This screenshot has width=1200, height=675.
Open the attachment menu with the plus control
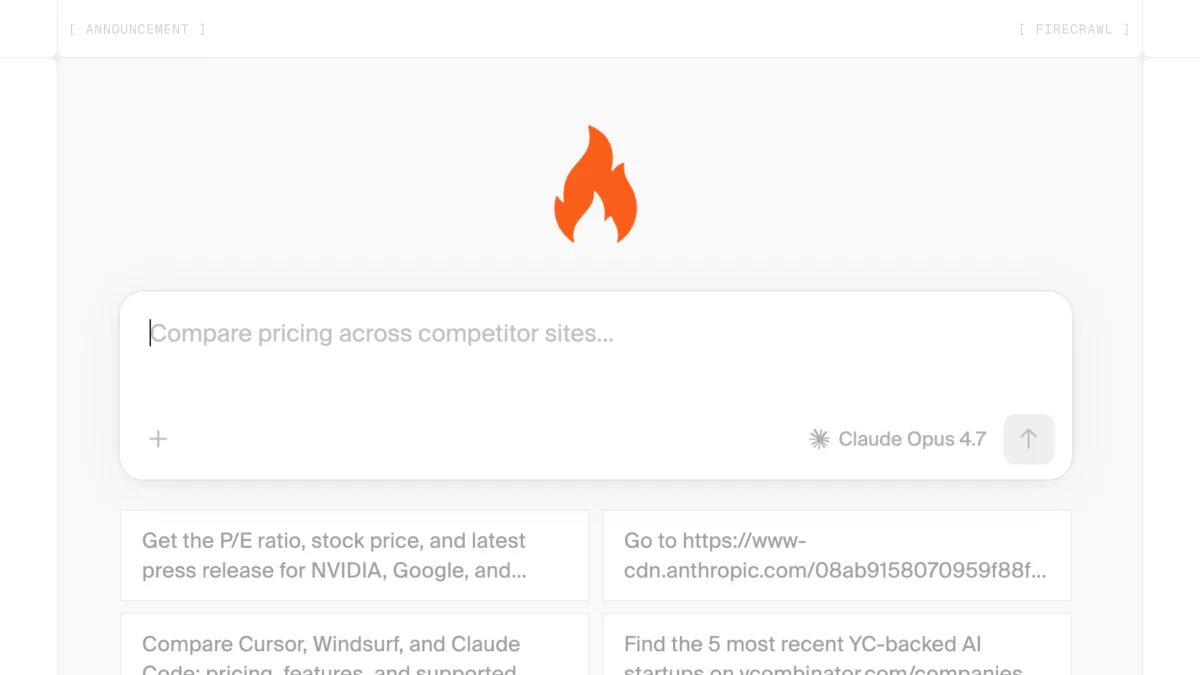157,439
